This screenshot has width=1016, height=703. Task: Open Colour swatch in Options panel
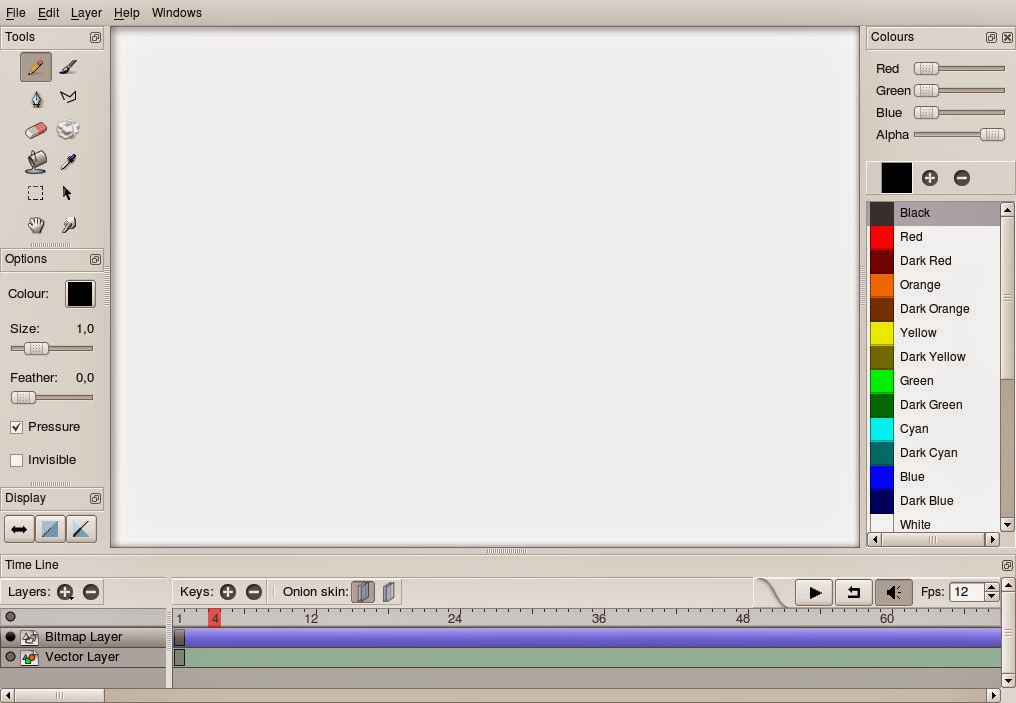[x=80, y=294]
